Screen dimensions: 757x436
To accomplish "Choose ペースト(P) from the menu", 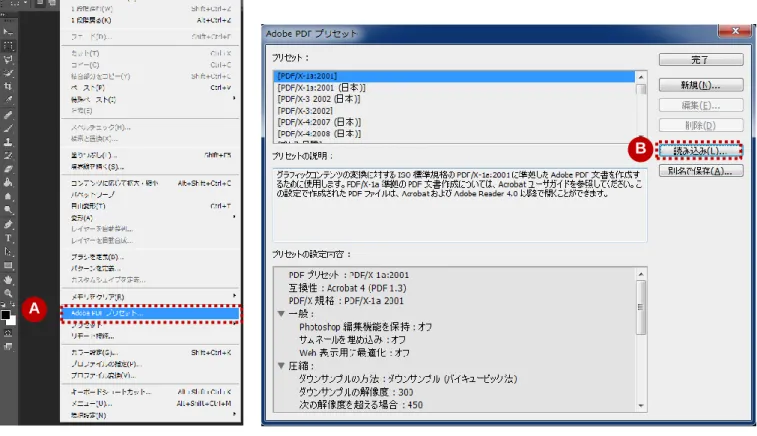I will click(150, 88).
